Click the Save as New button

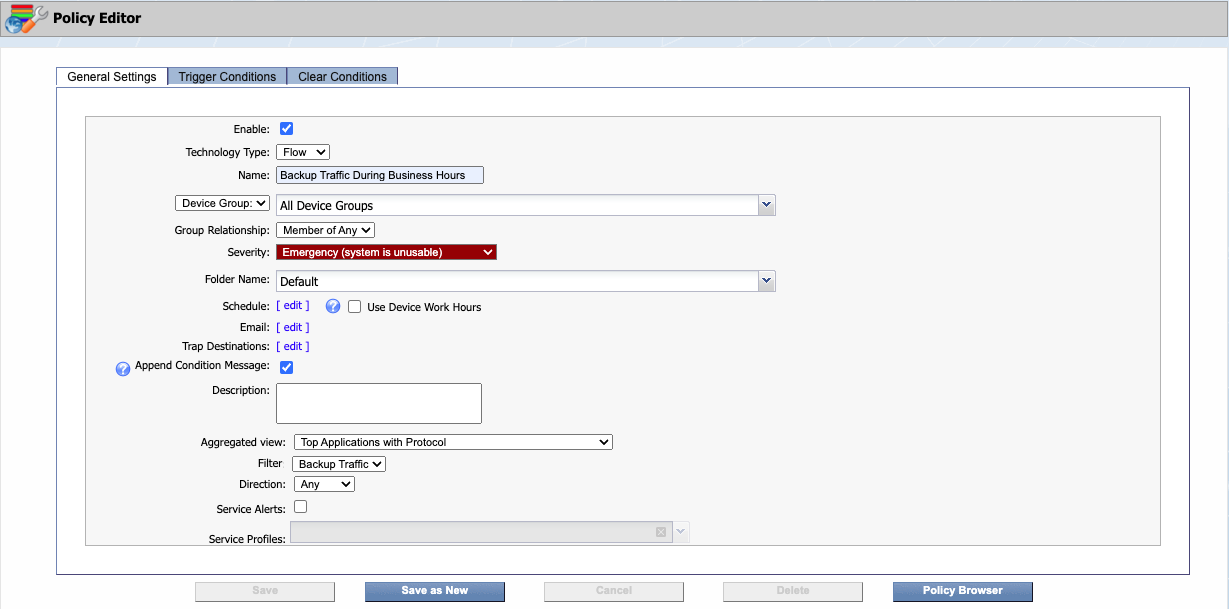coord(435,591)
